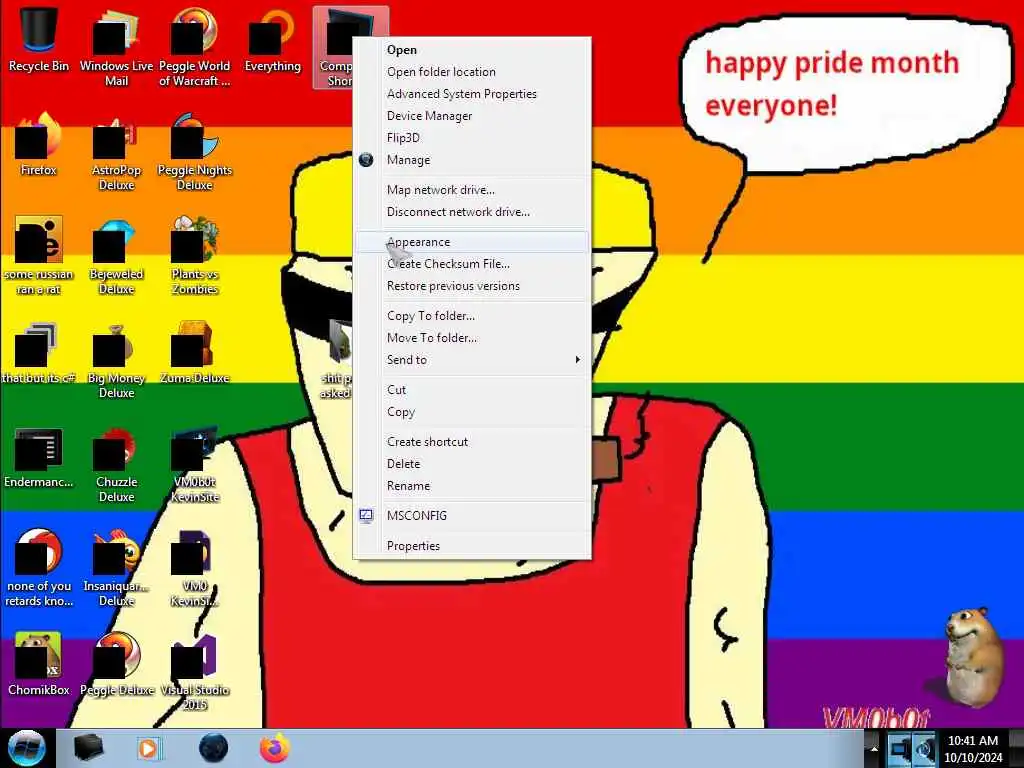Choose Copy in context menu

click(x=472, y=412)
